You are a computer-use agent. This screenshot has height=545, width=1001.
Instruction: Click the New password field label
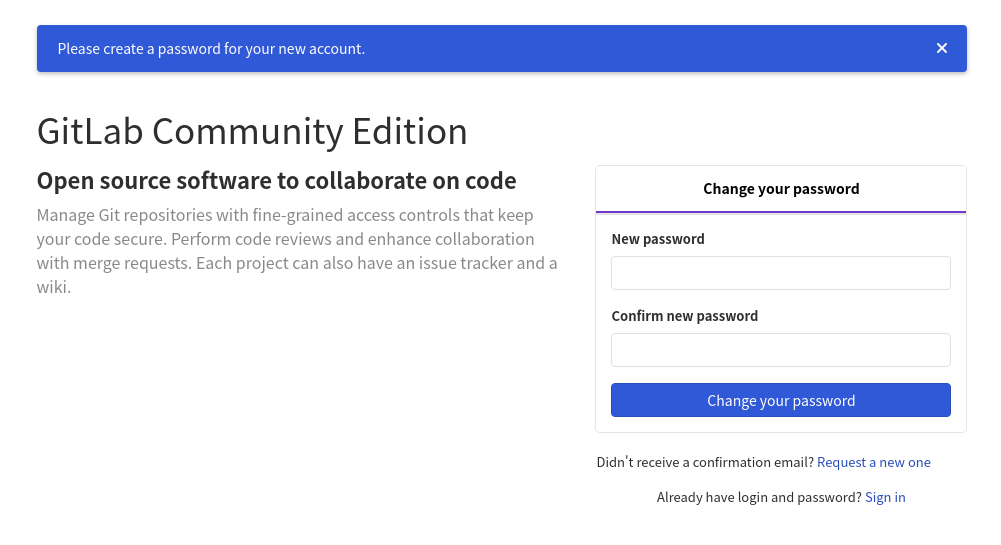tap(658, 239)
